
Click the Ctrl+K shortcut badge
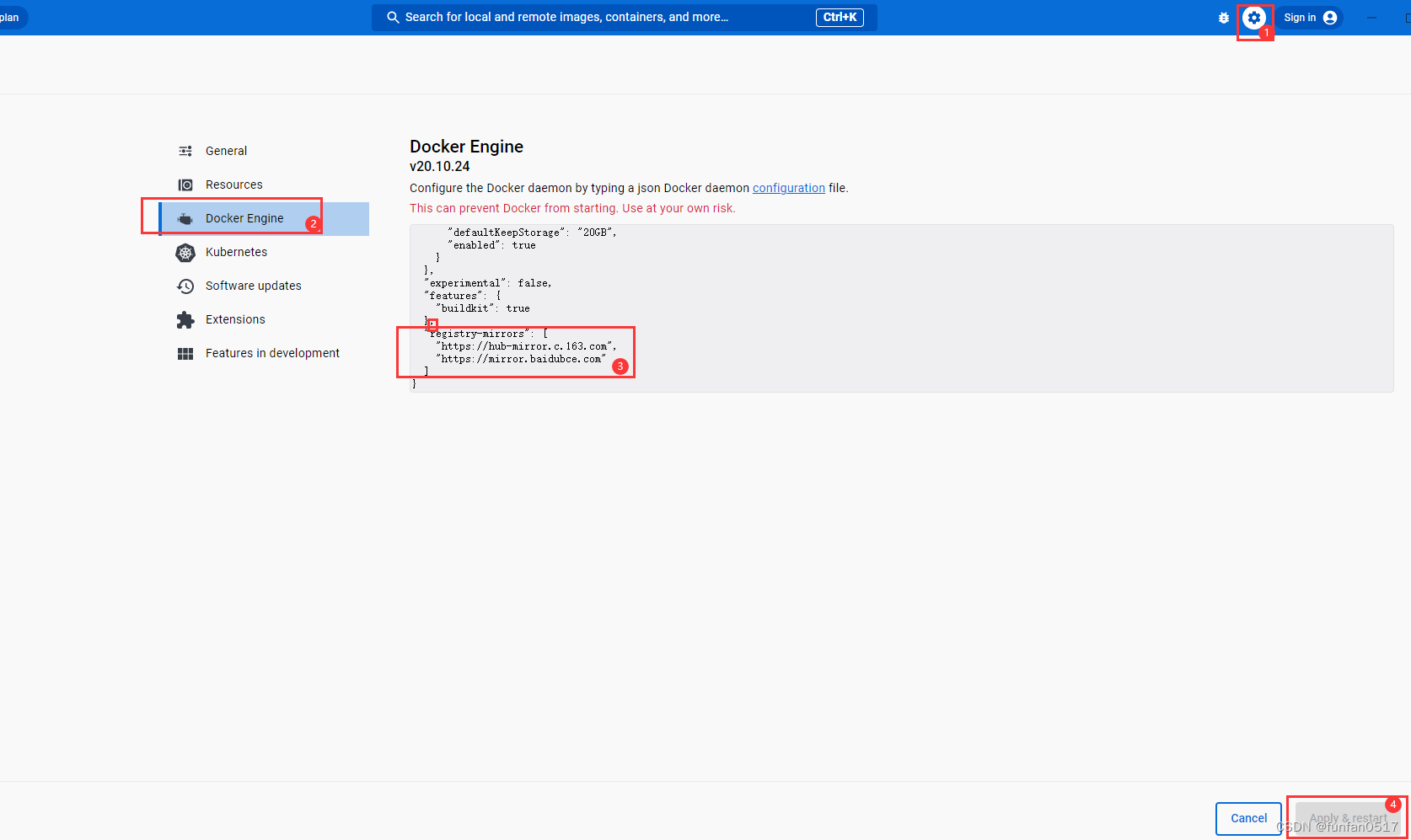(x=840, y=17)
